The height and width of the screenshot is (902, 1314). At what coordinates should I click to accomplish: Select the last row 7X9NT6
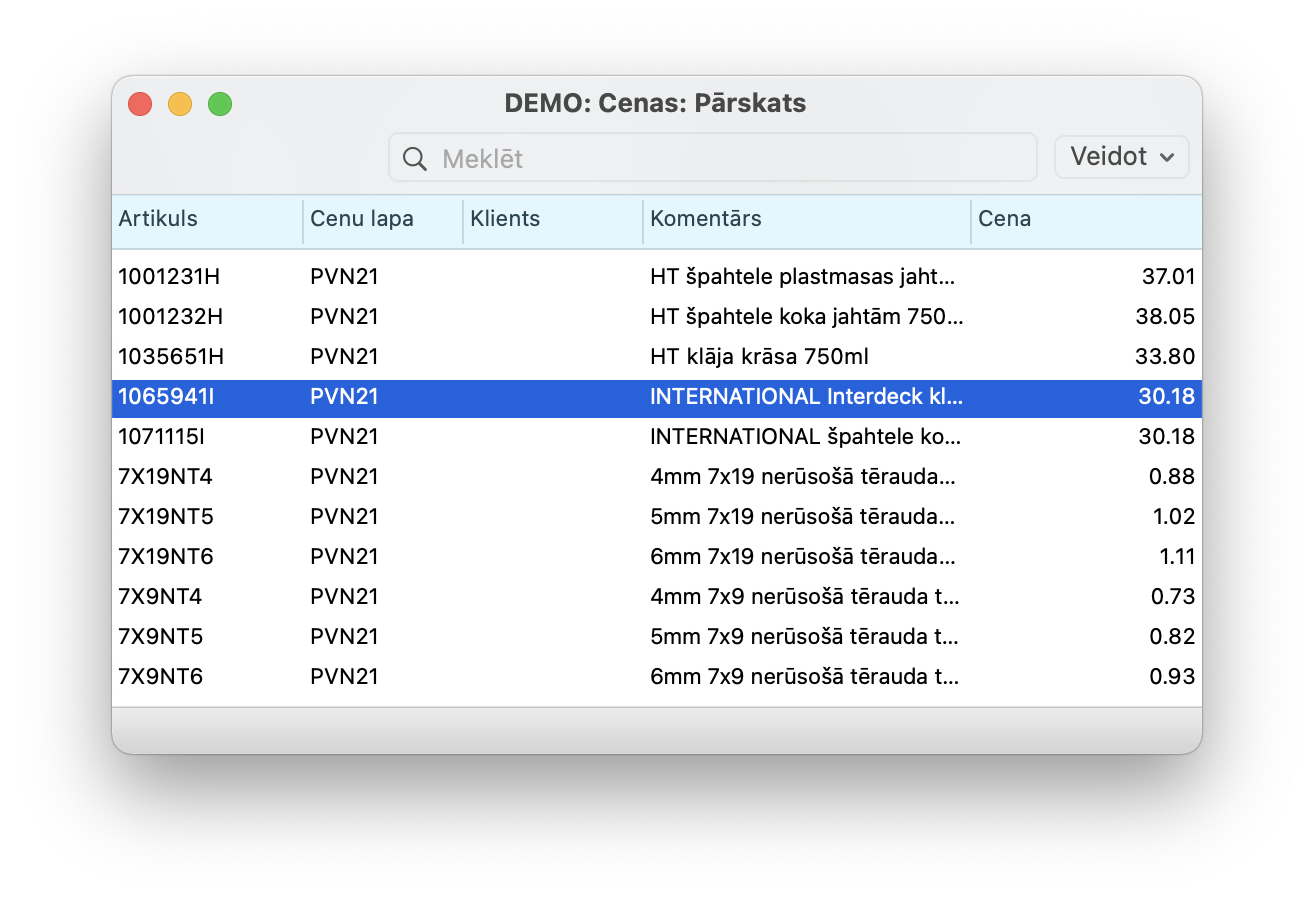pos(160,677)
